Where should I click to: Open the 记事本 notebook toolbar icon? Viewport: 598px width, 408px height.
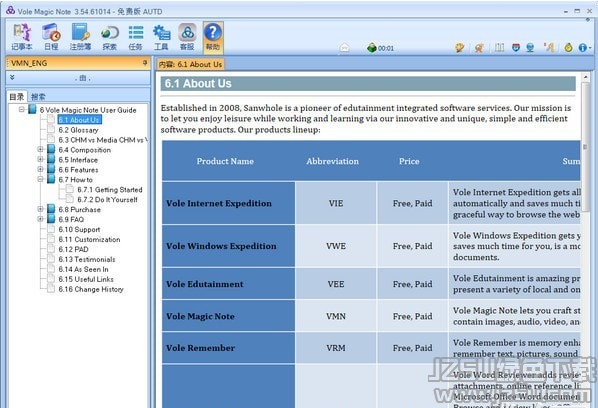tap(22, 37)
